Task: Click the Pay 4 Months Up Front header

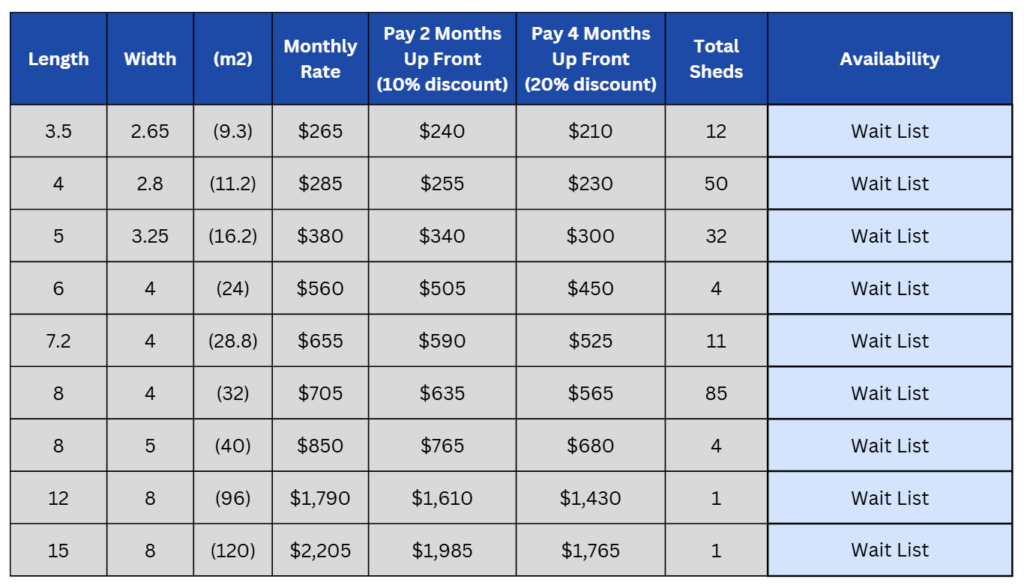Action: point(590,59)
